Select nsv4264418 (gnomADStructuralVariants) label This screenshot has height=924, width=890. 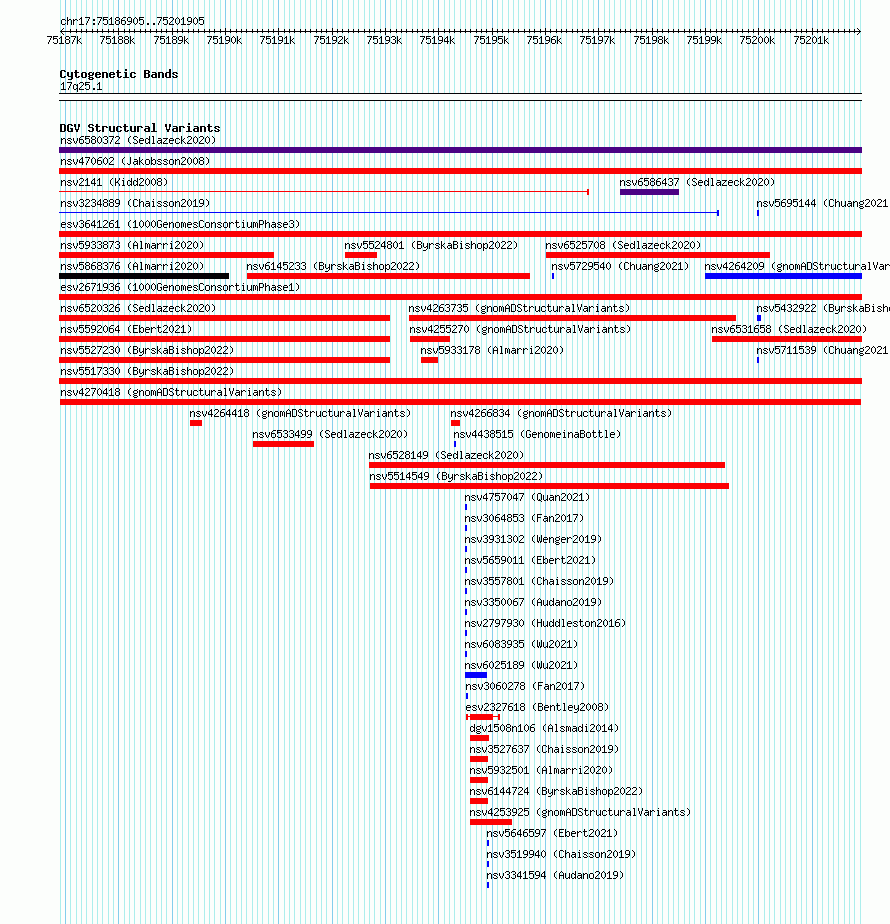coord(300,414)
